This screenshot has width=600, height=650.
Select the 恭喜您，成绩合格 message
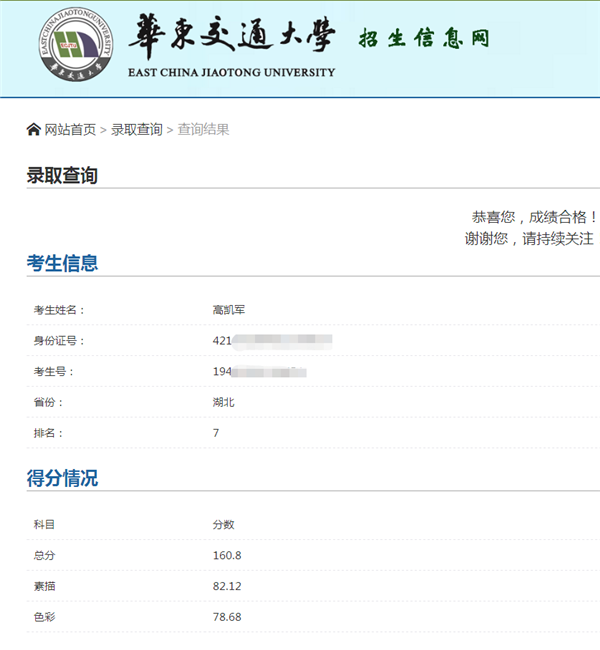(534, 217)
